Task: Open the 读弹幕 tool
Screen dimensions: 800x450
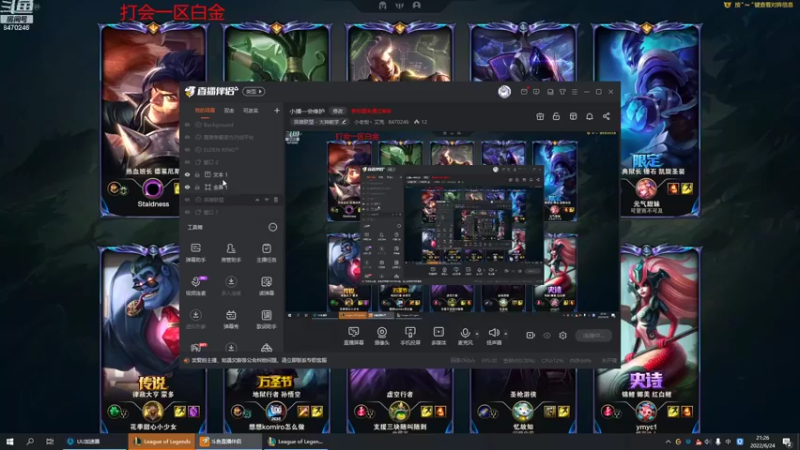Action: click(x=266, y=286)
